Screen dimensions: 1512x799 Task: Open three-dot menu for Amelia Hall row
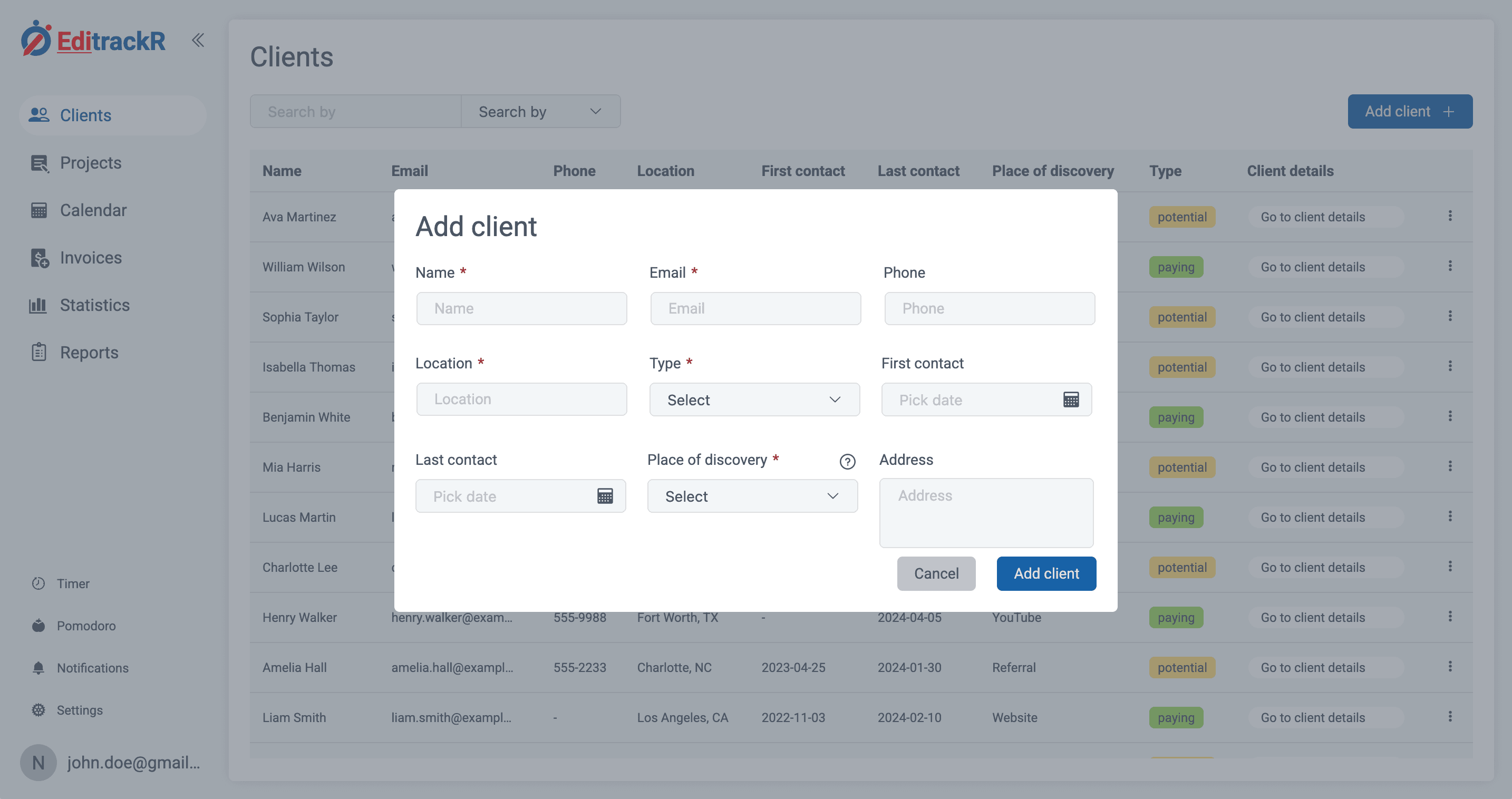pos(1450,666)
